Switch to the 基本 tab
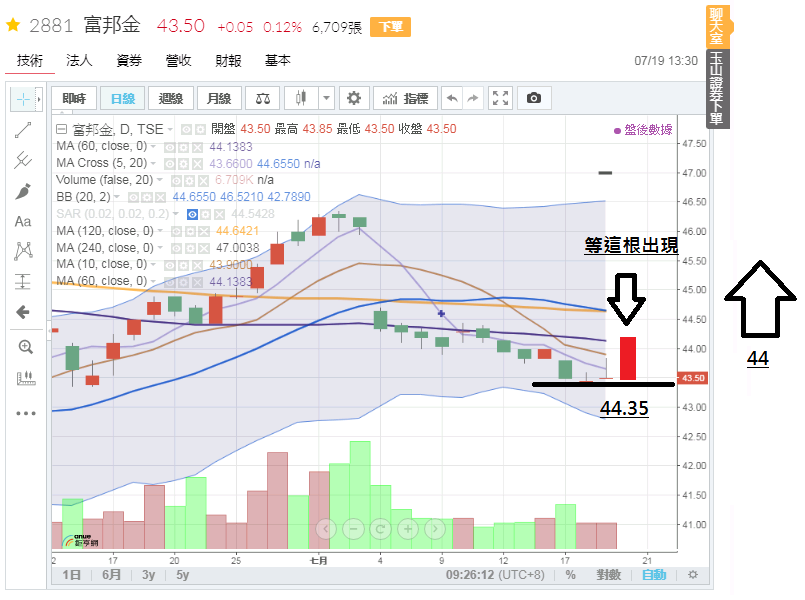Viewport: 805px width, 600px height. pos(277,61)
